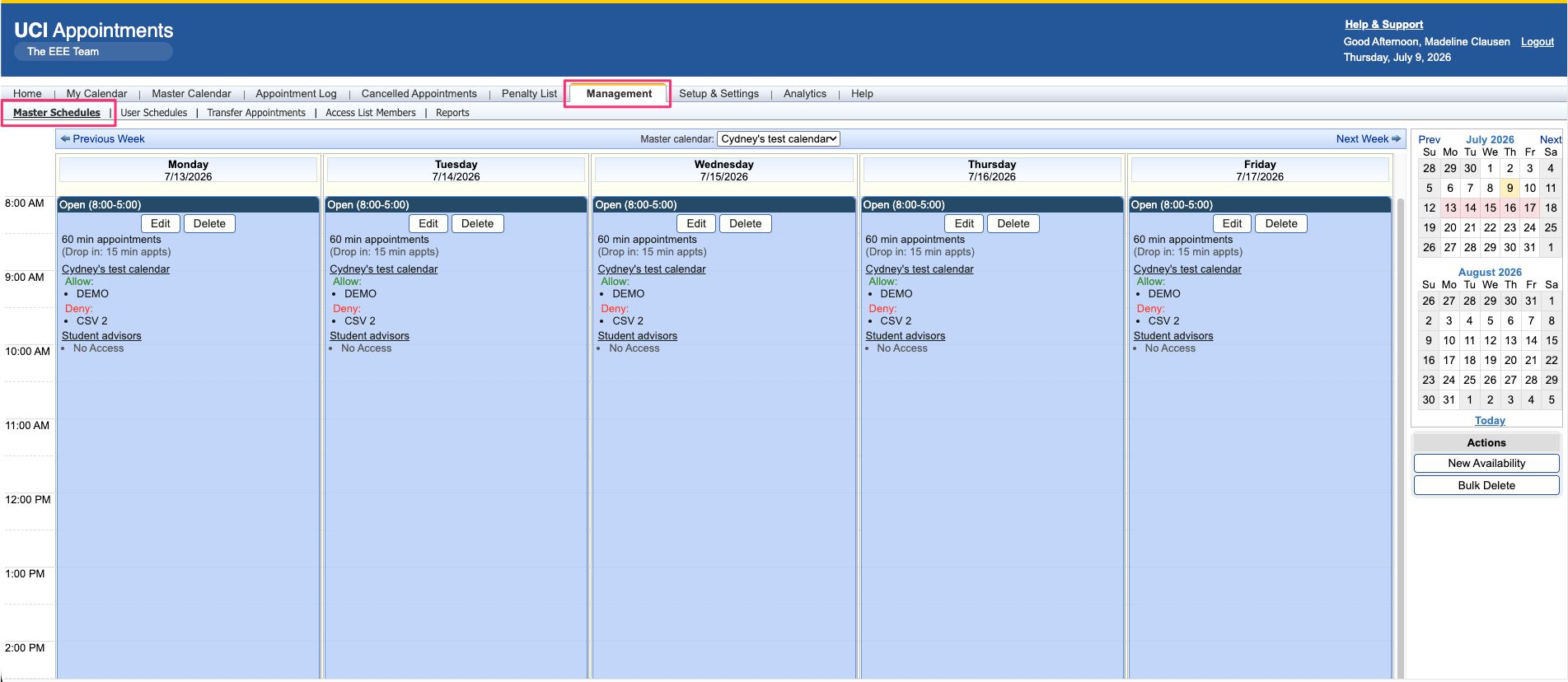Open the Analytics tab
Viewport: 1568px width, 682px height.
tap(804, 93)
